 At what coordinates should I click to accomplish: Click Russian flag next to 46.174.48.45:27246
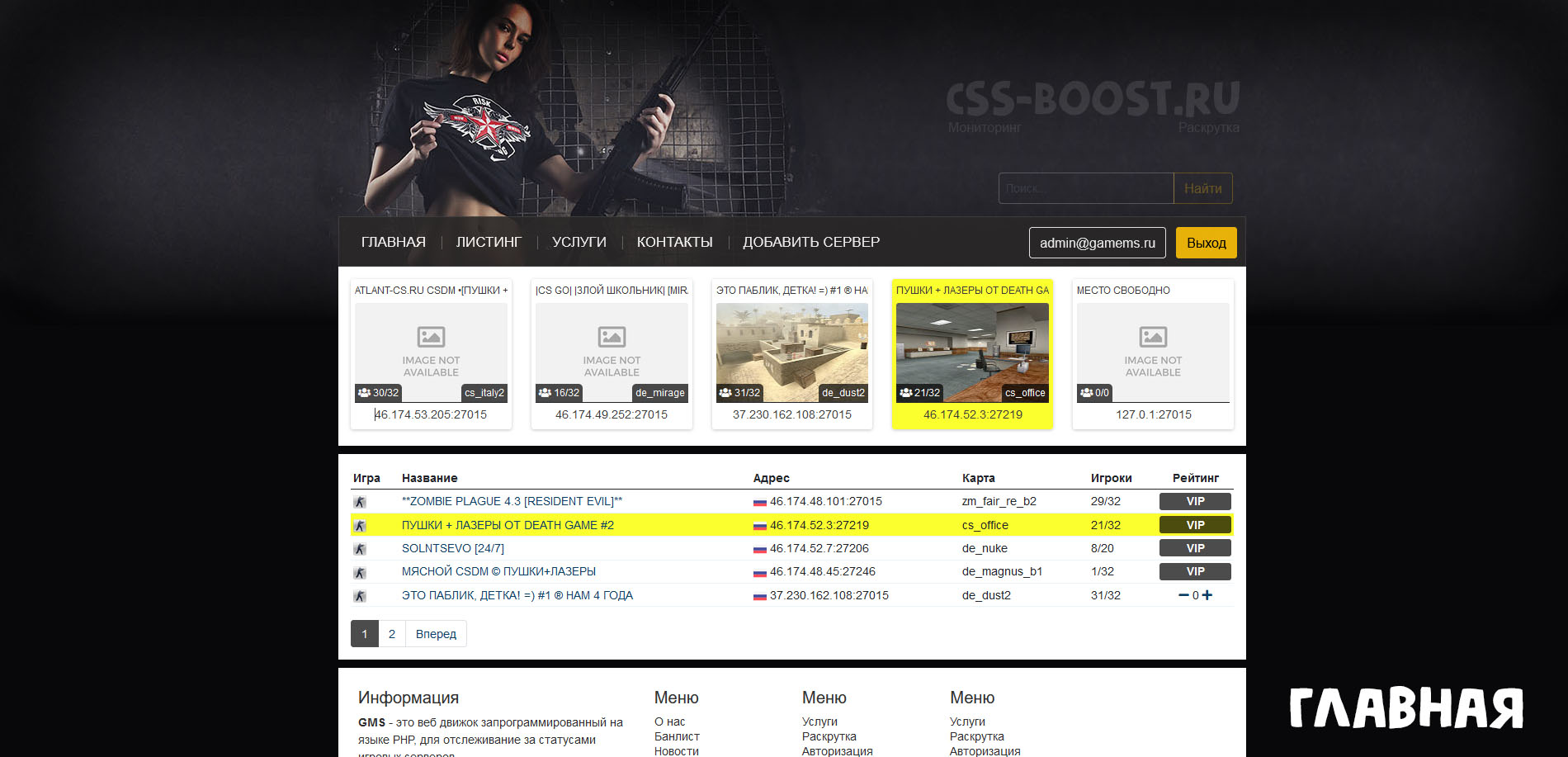(759, 572)
